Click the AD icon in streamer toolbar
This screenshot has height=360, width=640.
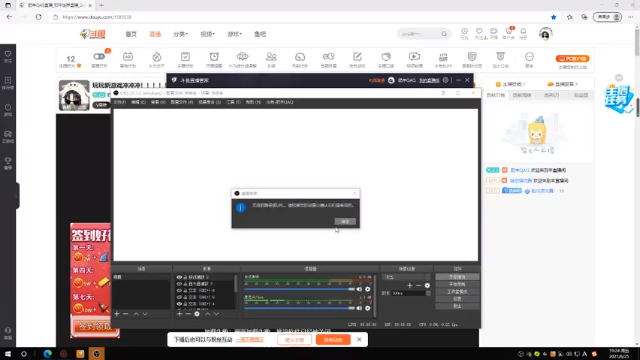[x=128, y=57]
